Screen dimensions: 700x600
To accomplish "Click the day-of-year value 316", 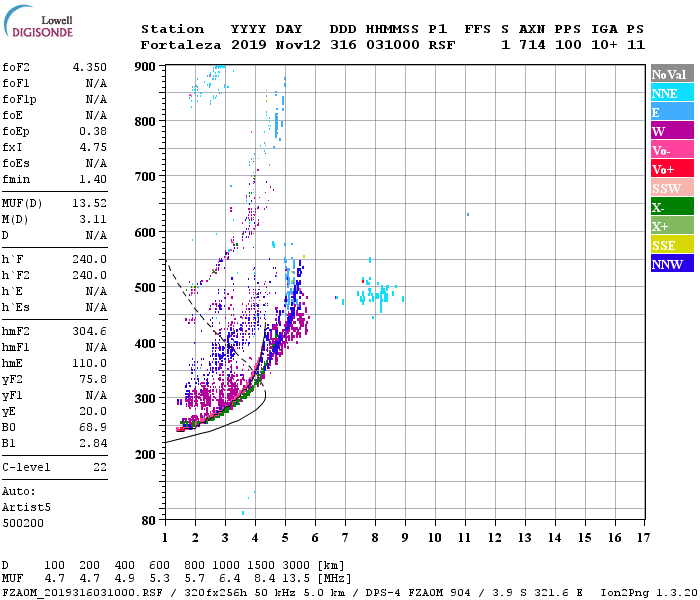I will 343,45.
